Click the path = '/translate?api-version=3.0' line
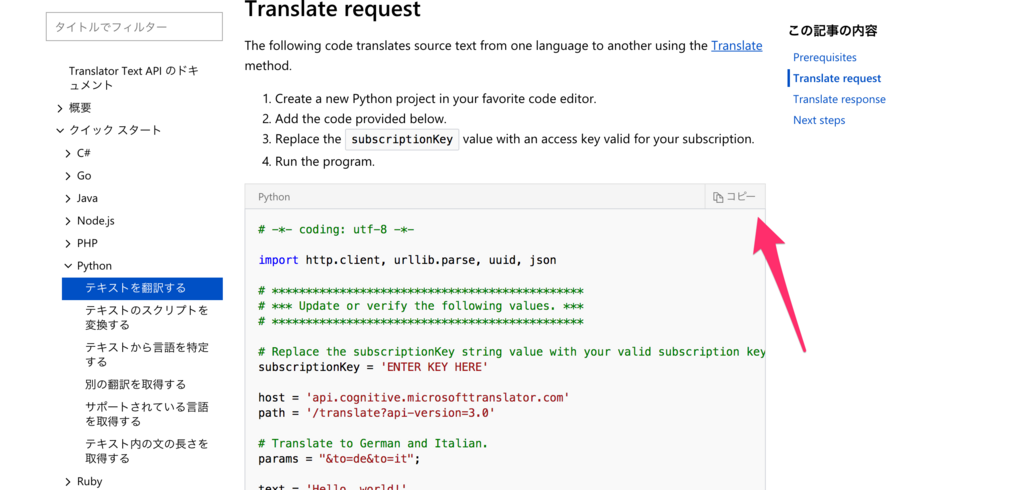 (377, 413)
